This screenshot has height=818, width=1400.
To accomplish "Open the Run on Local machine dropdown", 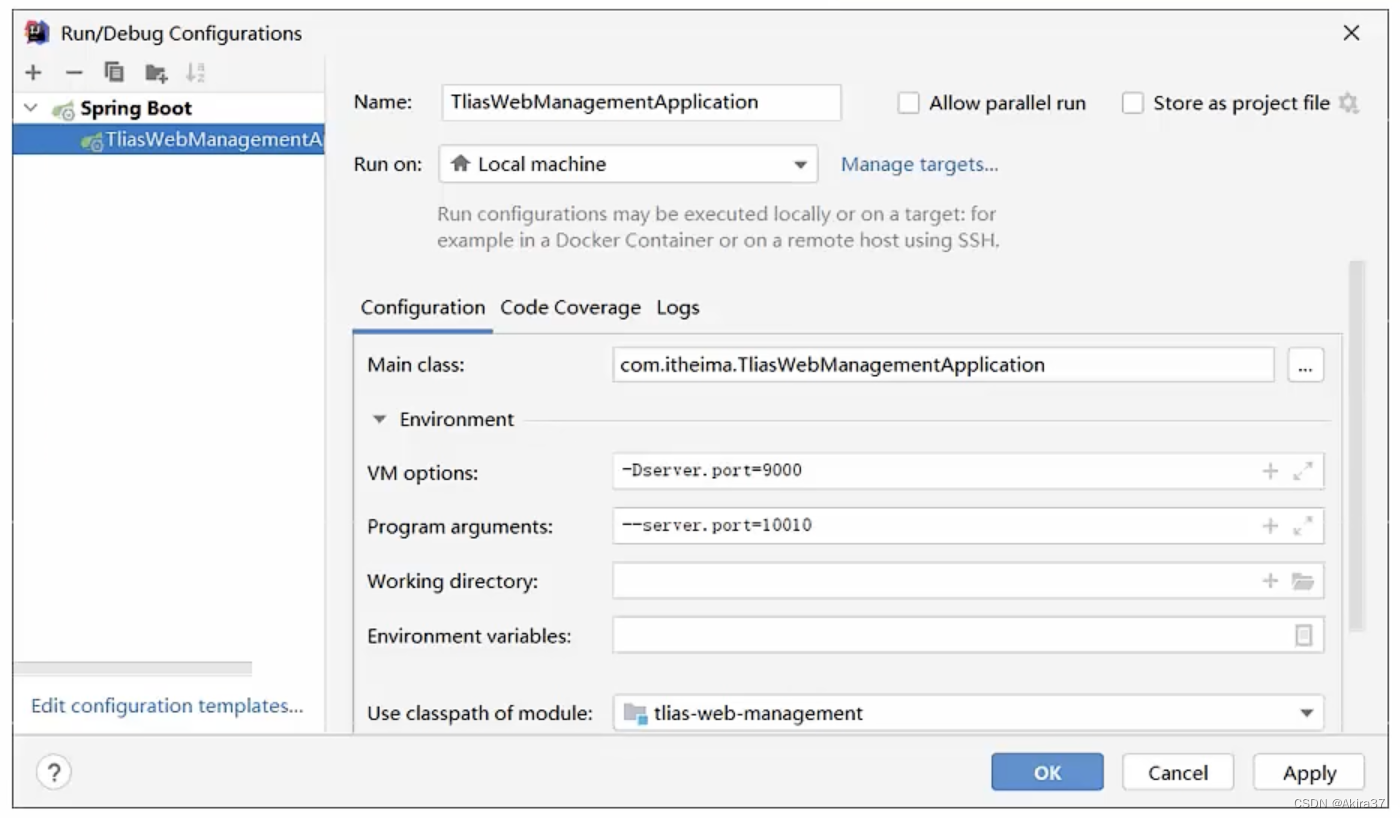I will point(628,164).
